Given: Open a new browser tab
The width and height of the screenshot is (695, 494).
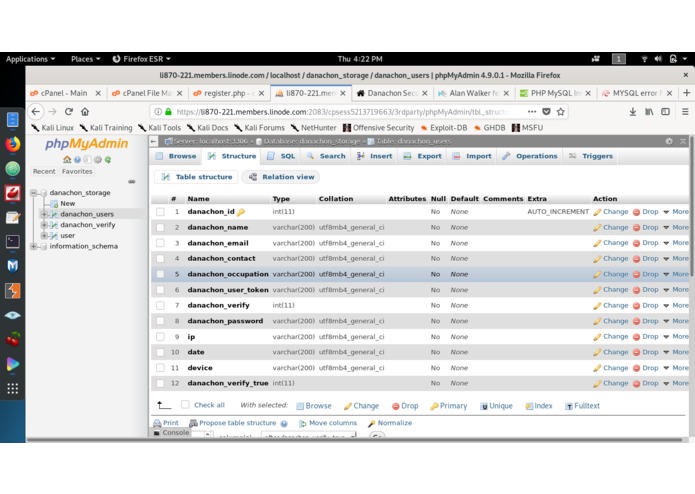Looking at the screenshot, I should tap(686, 93).
